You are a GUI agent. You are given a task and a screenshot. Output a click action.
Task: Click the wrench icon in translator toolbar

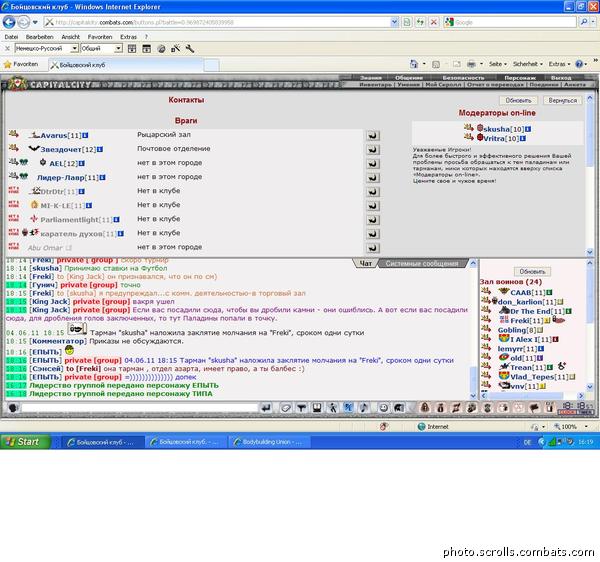(190, 49)
